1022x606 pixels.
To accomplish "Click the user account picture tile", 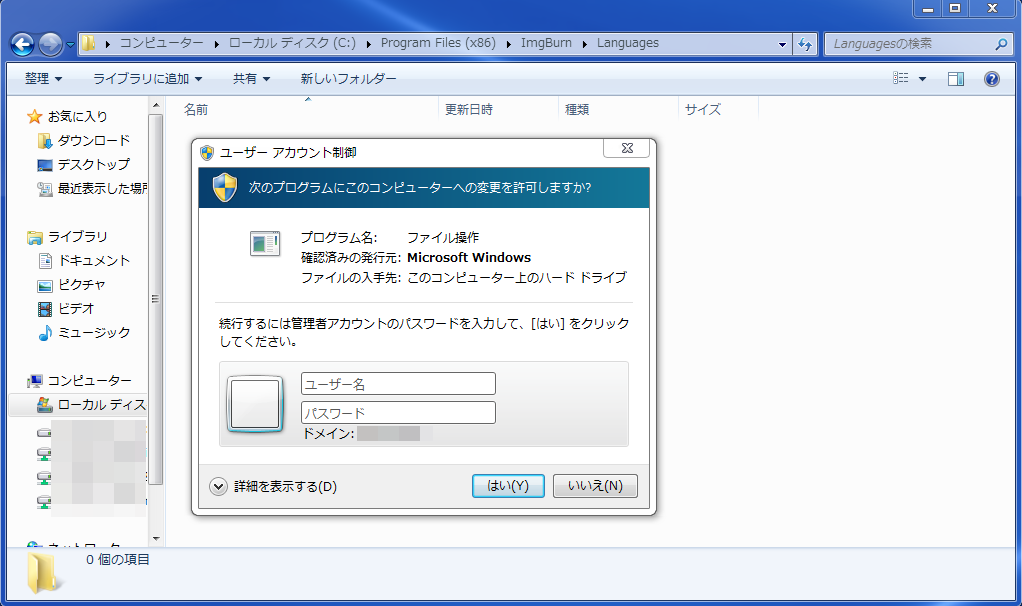I will pos(255,404).
